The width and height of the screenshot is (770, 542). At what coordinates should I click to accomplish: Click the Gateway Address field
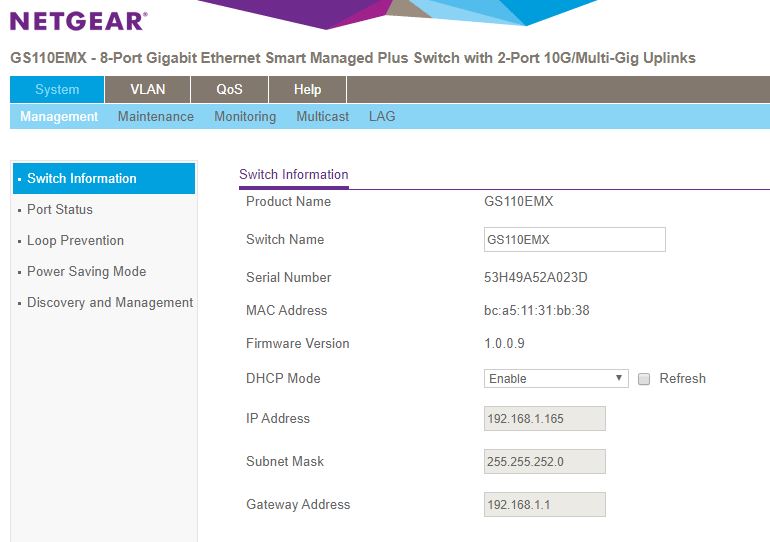pyautogui.click(x=545, y=505)
